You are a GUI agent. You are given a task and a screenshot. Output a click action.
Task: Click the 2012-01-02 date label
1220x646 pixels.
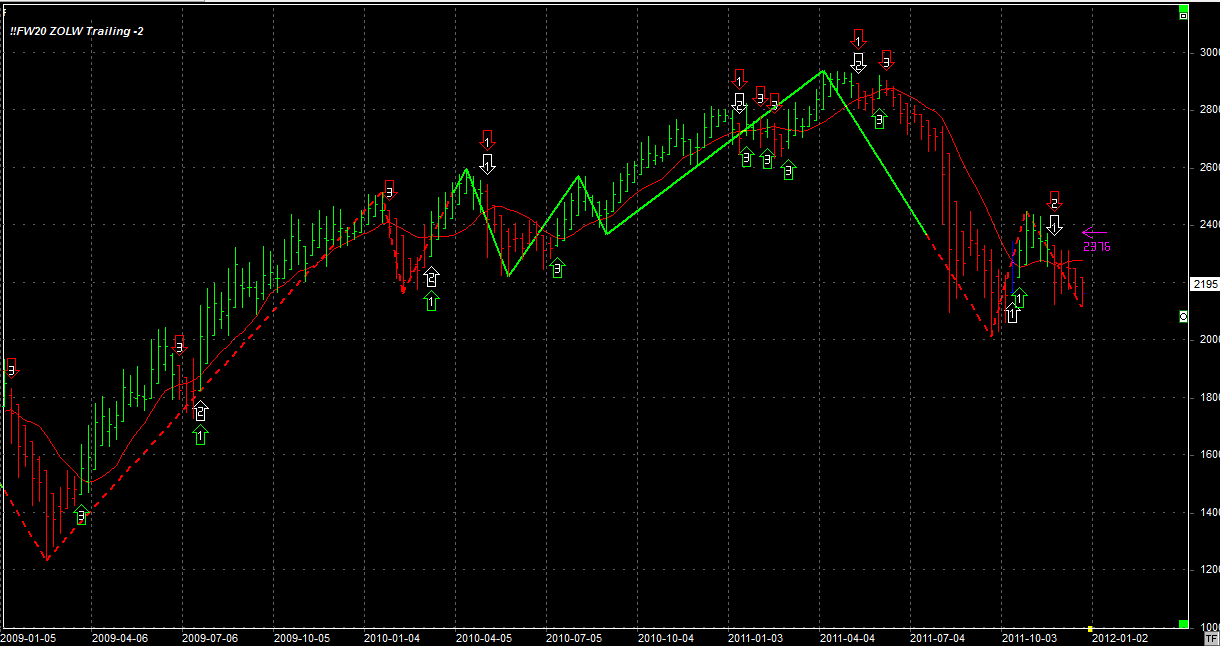coord(1121,637)
